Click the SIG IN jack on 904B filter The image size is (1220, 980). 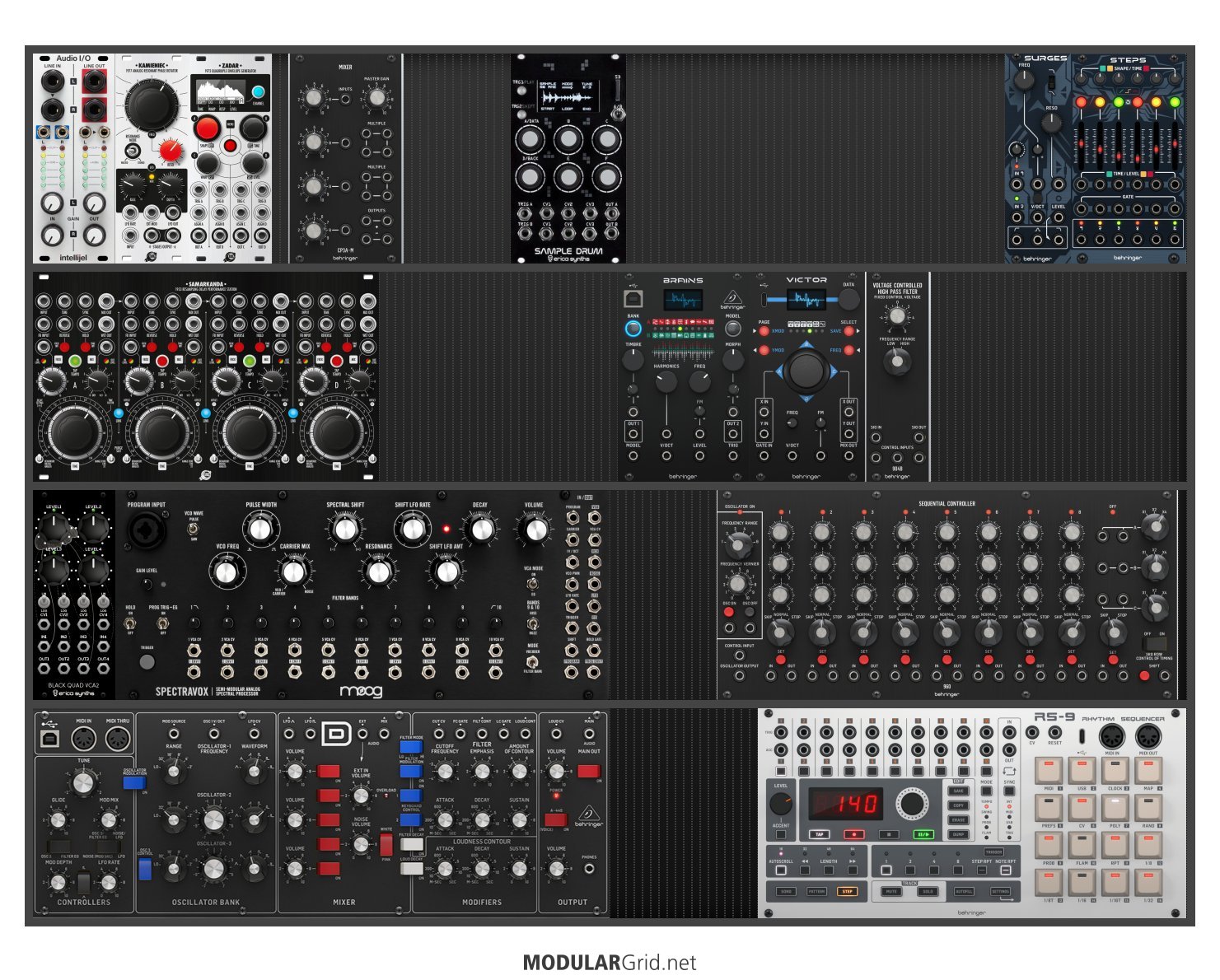pyautogui.click(x=876, y=437)
